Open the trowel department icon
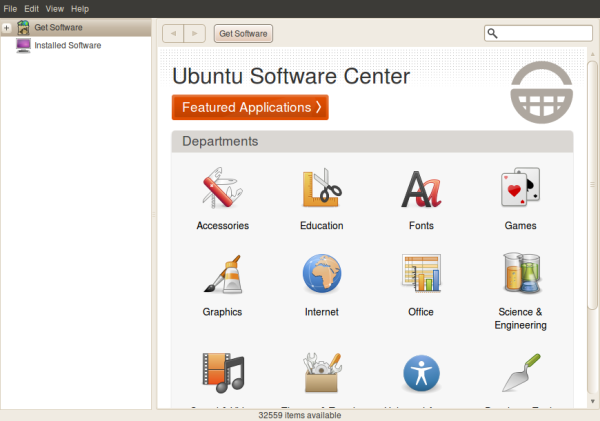 click(x=521, y=372)
